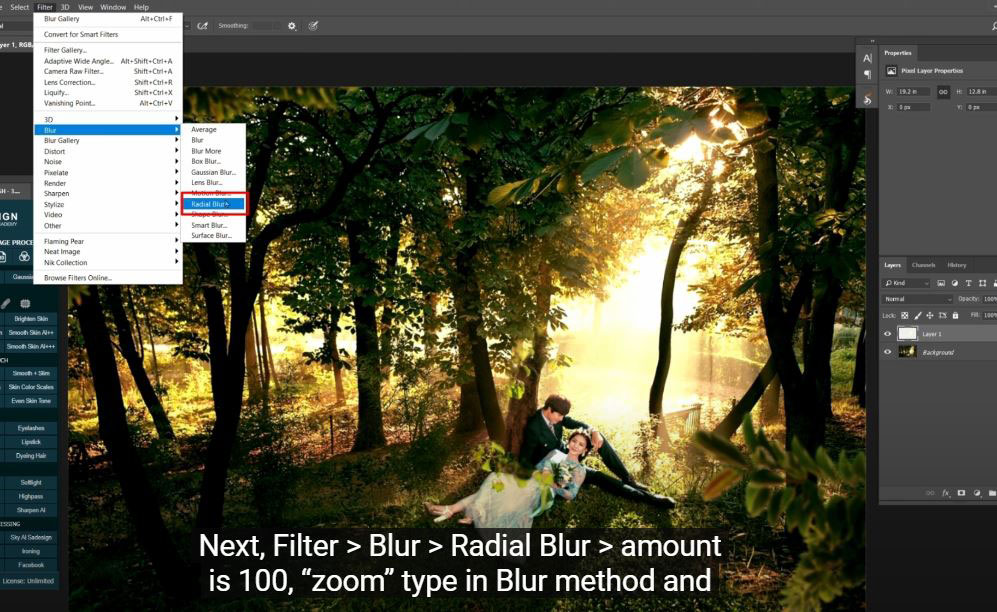Click the Highpass button in plugin panel
The image size is (997, 612).
pos(31,496)
